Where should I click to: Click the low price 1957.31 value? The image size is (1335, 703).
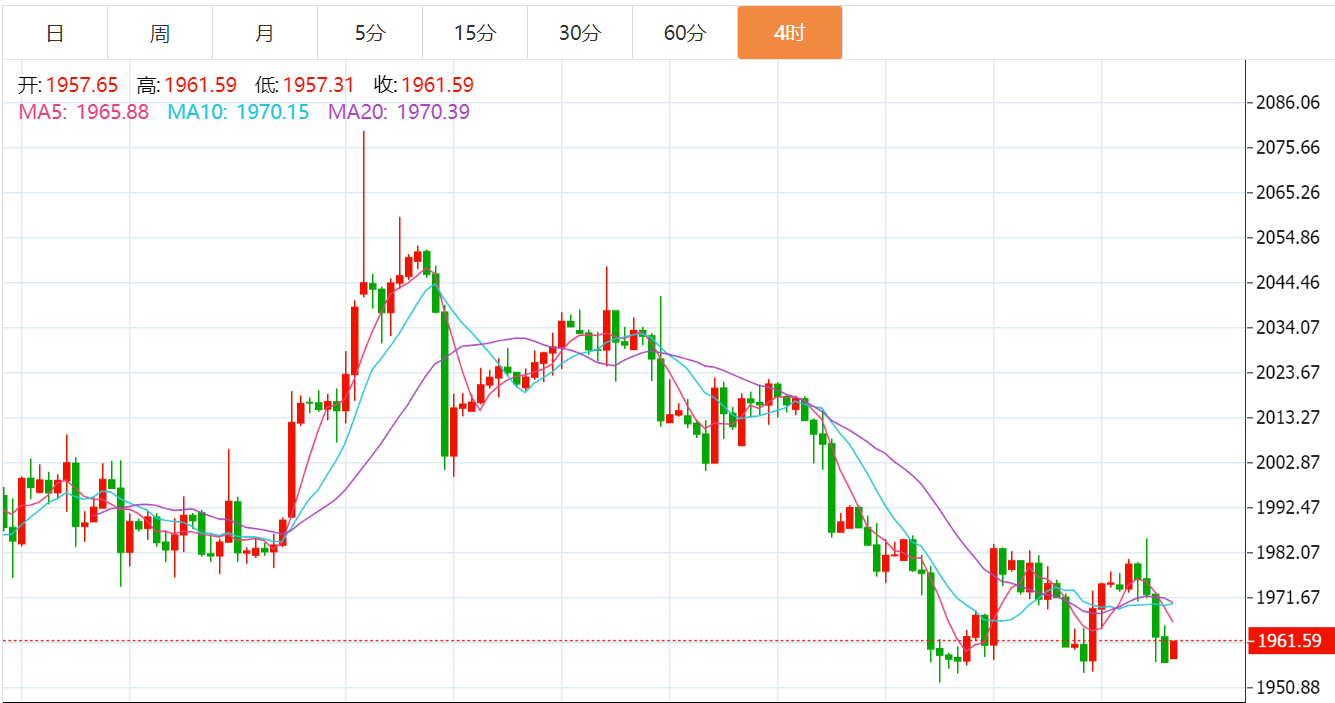pos(318,85)
